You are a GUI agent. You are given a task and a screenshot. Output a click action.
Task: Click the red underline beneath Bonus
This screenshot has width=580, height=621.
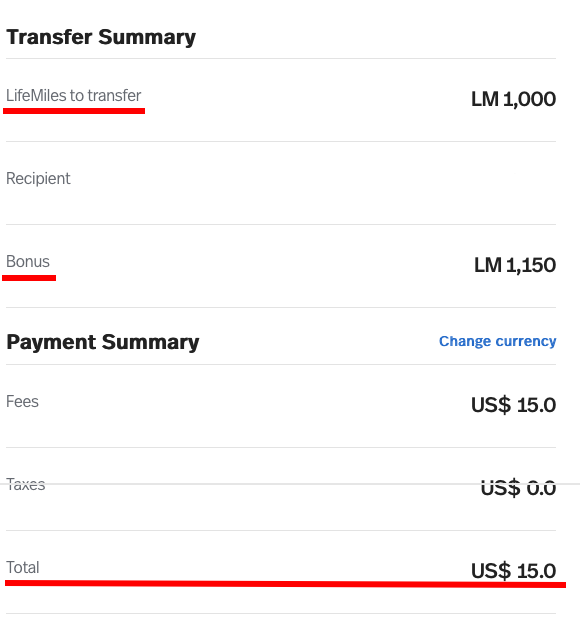point(29,278)
